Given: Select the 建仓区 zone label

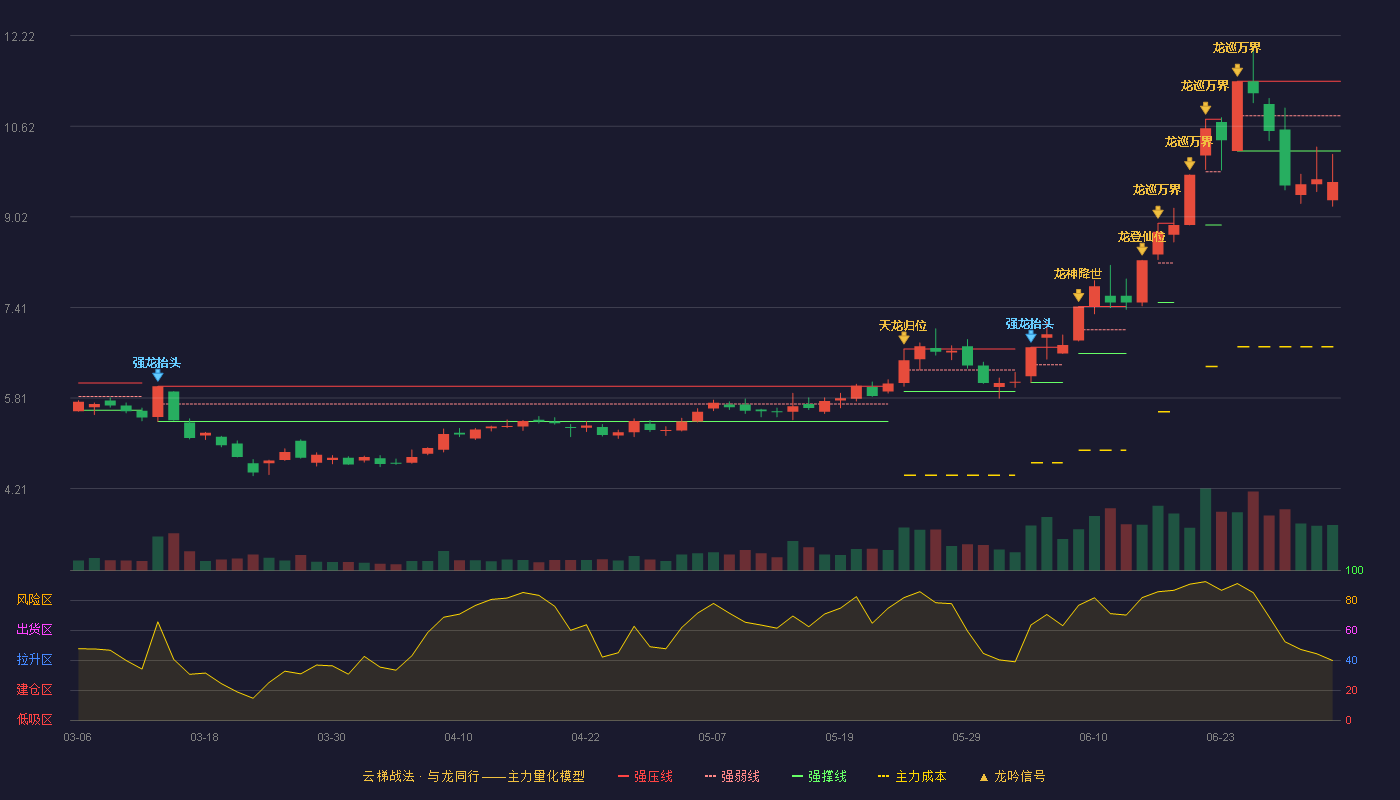Looking at the screenshot, I should pyautogui.click(x=34, y=690).
